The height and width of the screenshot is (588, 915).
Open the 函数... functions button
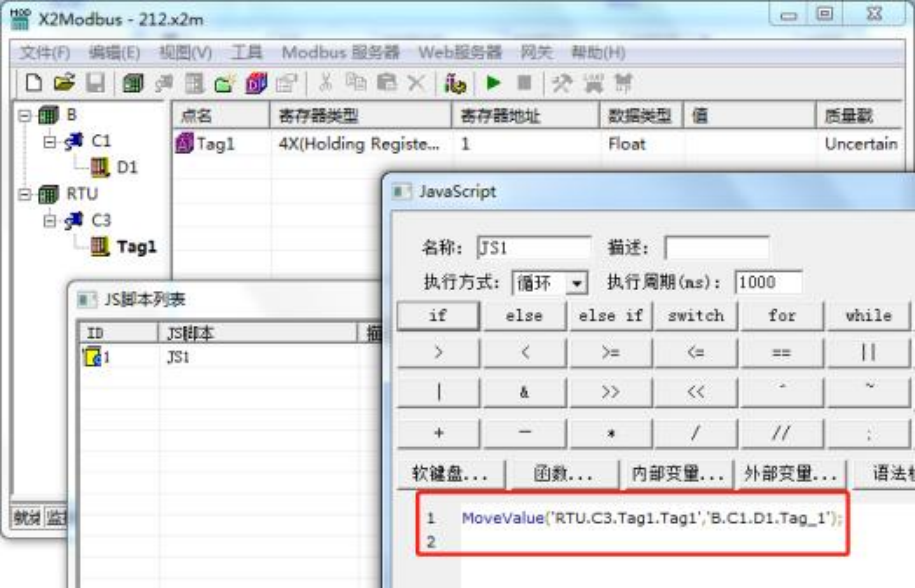tap(563, 474)
